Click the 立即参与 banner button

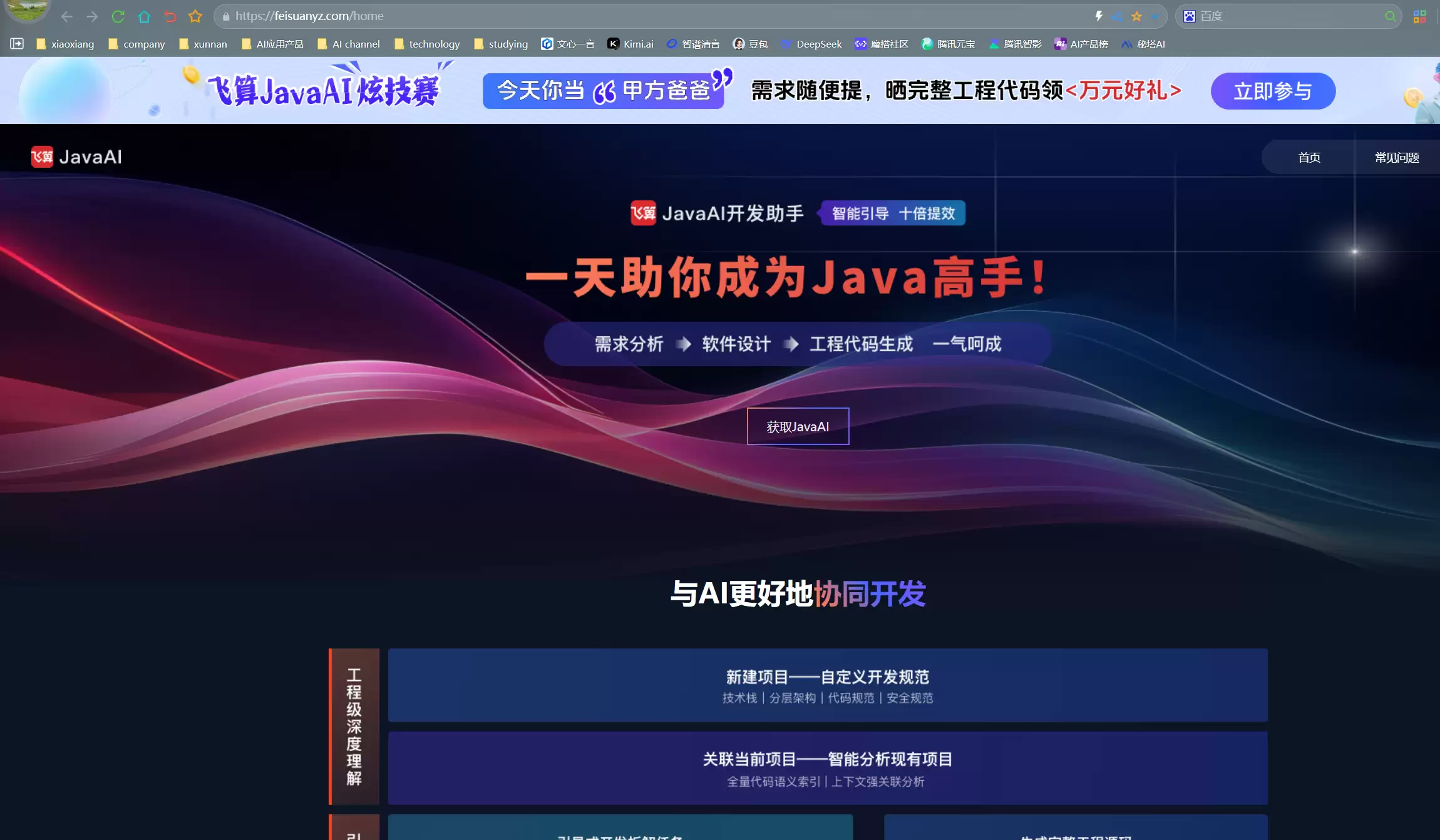1273,91
